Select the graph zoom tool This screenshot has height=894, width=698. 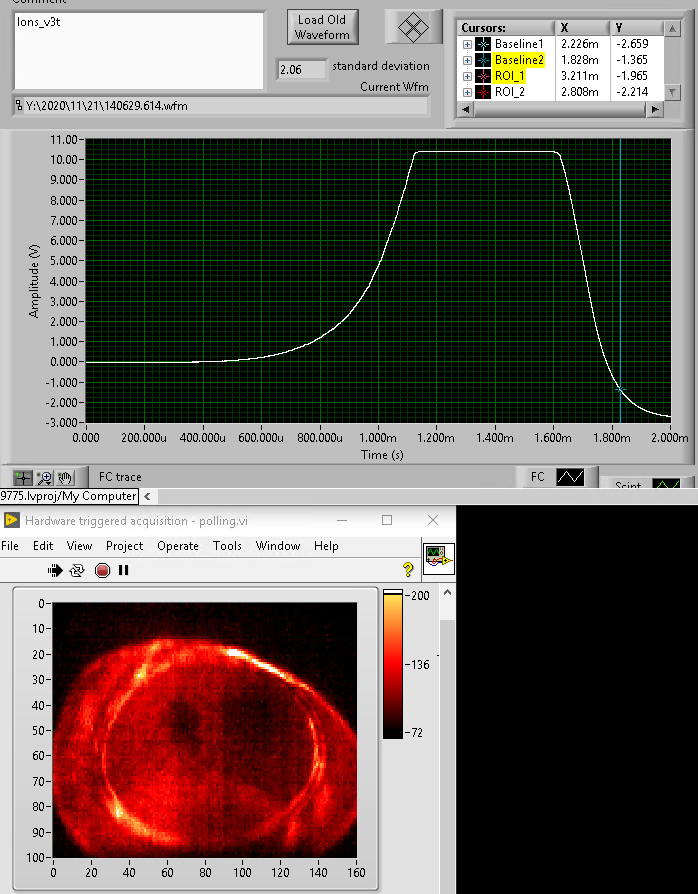45,478
